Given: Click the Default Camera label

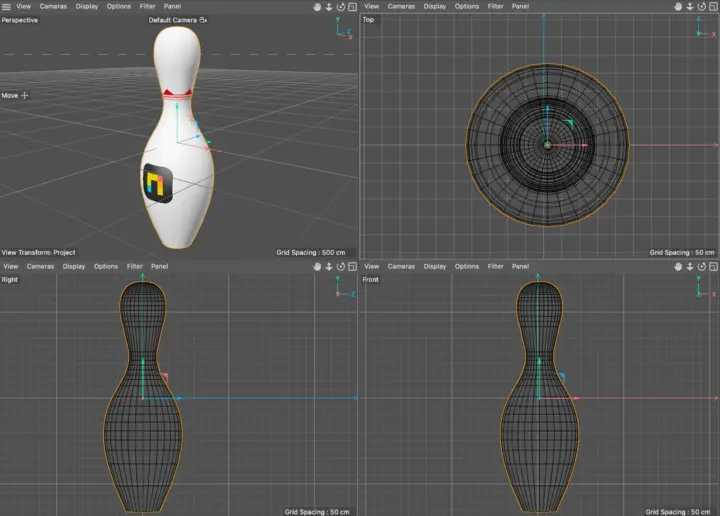Looking at the screenshot, I should 173,20.
